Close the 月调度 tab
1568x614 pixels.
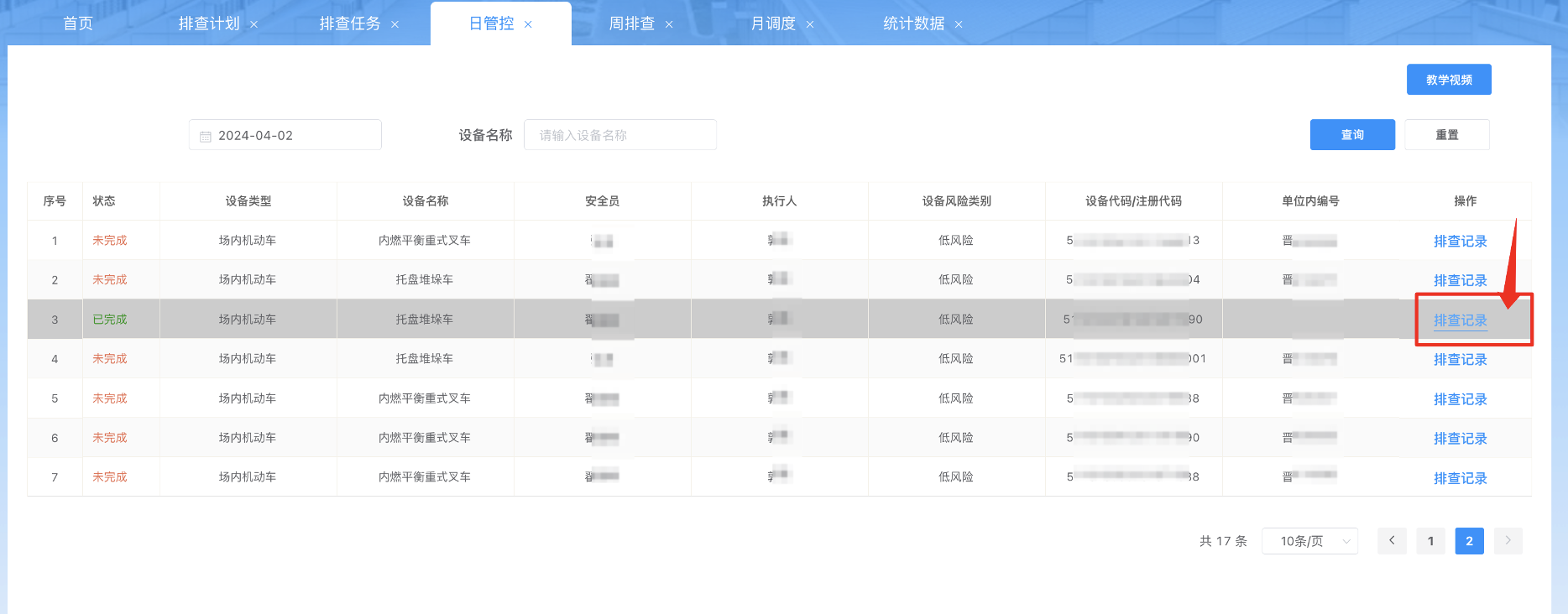pos(810,24)
